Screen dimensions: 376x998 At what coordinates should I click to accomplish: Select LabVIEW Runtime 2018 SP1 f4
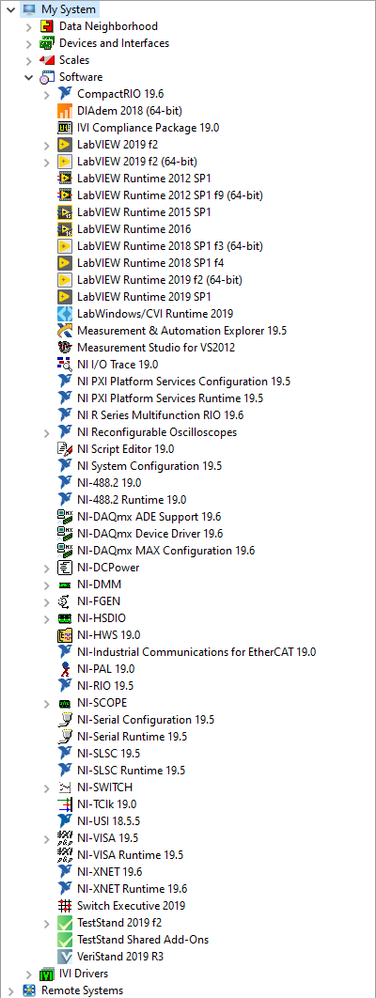[151, 263]
